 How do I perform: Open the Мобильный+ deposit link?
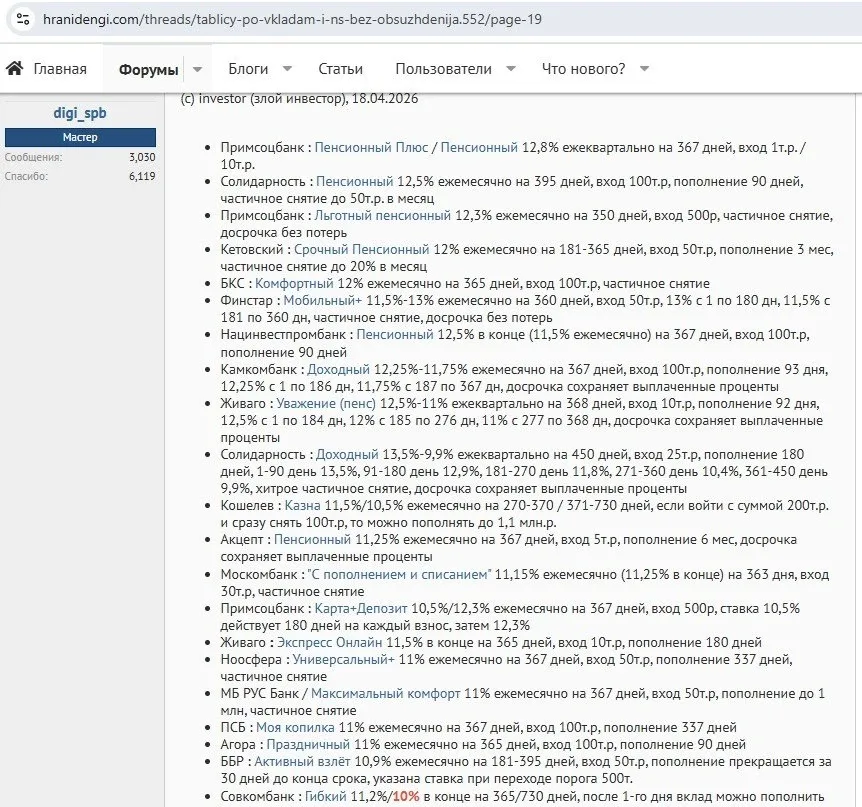point(323,300)
